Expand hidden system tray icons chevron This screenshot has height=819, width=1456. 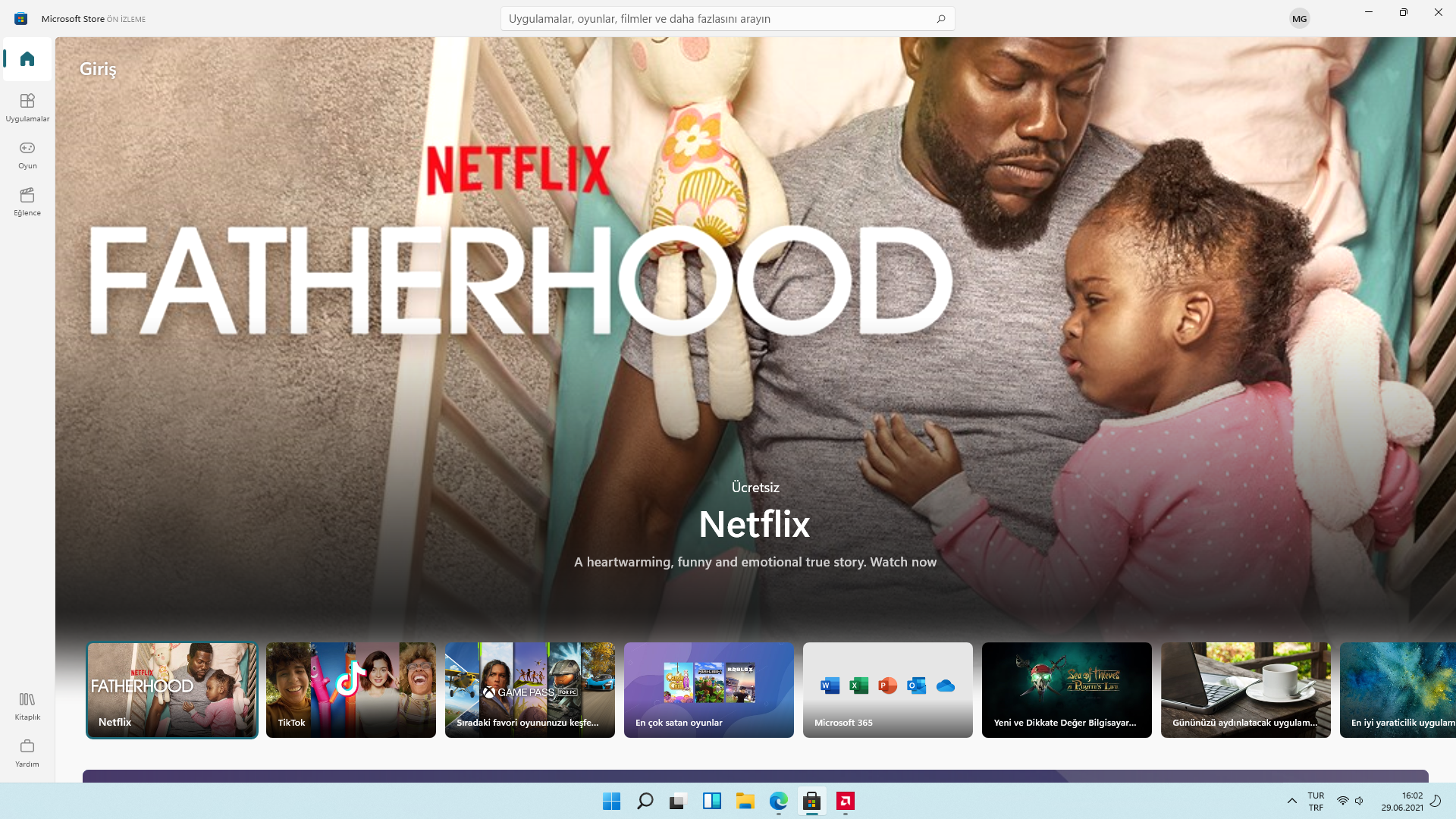pyautogui.click(x=1292, y=801)
